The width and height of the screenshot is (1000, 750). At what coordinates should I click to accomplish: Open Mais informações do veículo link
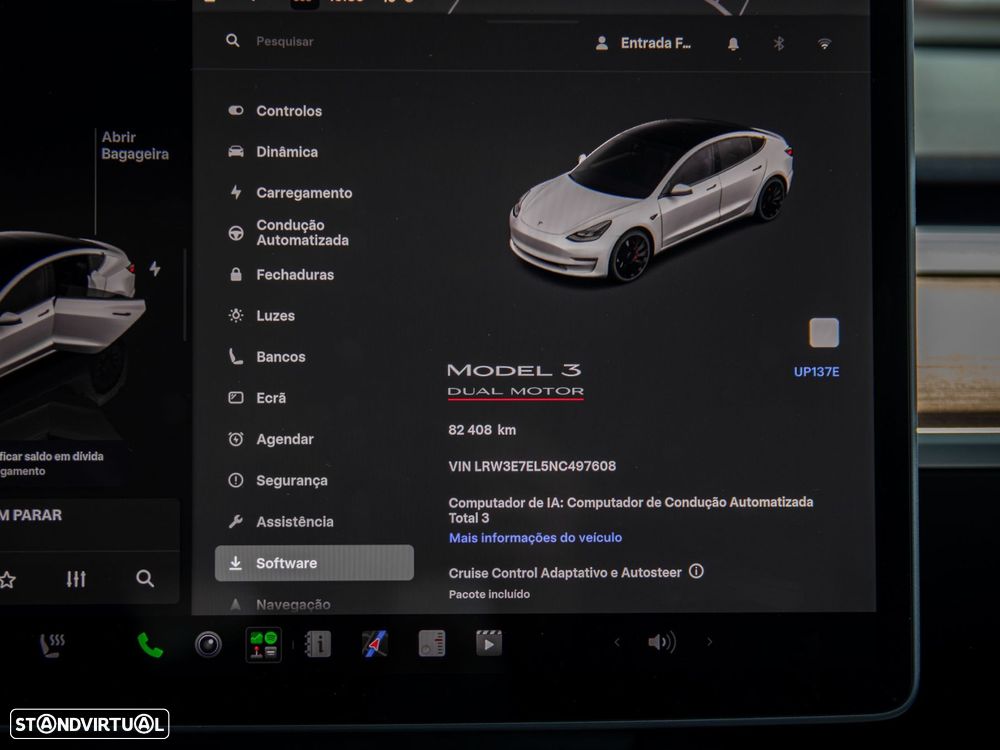click(x=535, y=538)
